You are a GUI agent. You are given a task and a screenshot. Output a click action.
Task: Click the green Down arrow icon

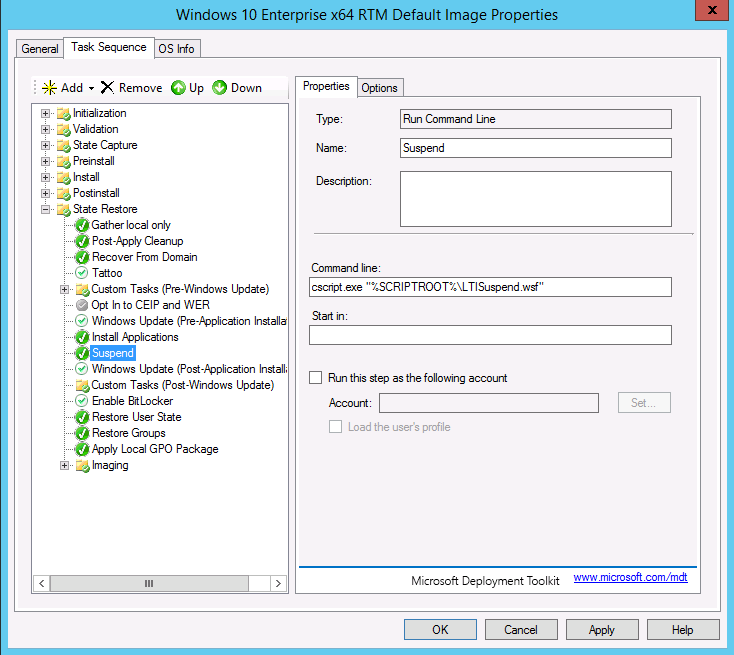pyautogui.click(x=220, y=88)
